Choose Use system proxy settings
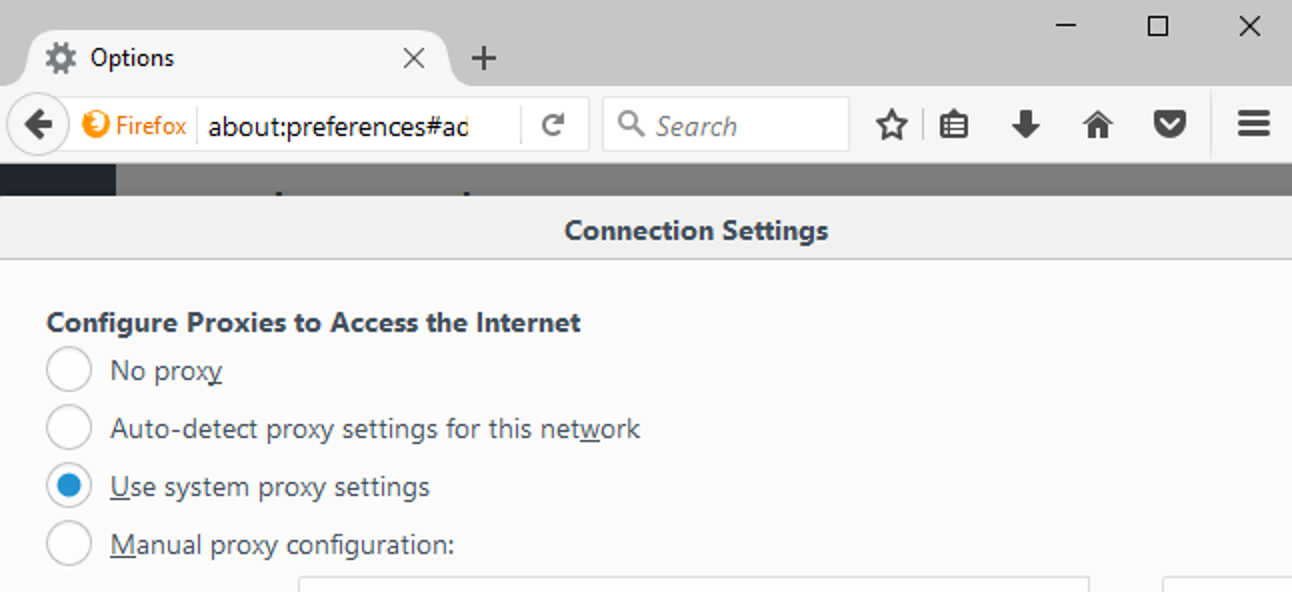Image resolution: width=1292 pixels, height=592 pixels. tap(69, 487)
